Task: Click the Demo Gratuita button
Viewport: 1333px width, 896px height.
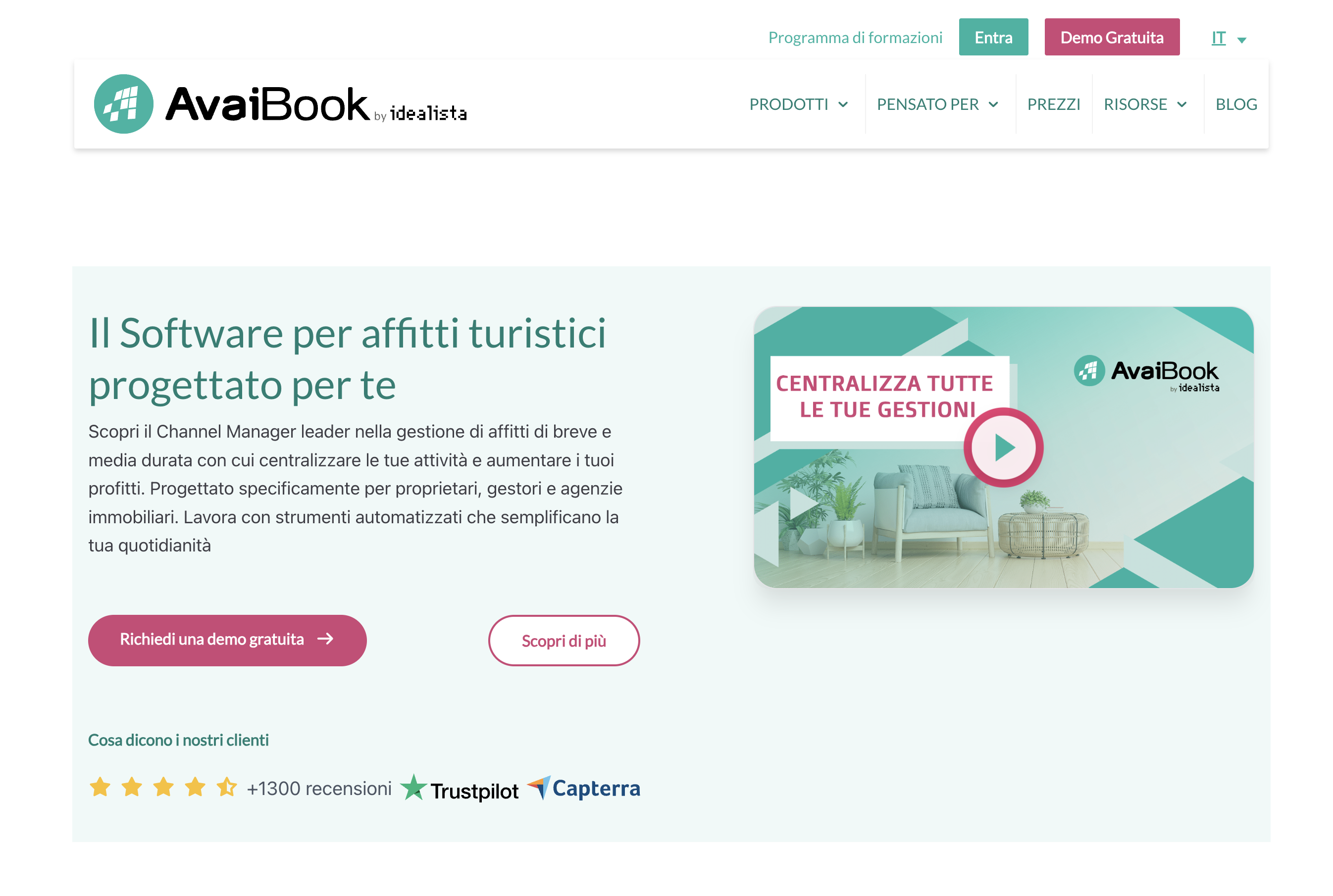Action: pos(1112,37)
